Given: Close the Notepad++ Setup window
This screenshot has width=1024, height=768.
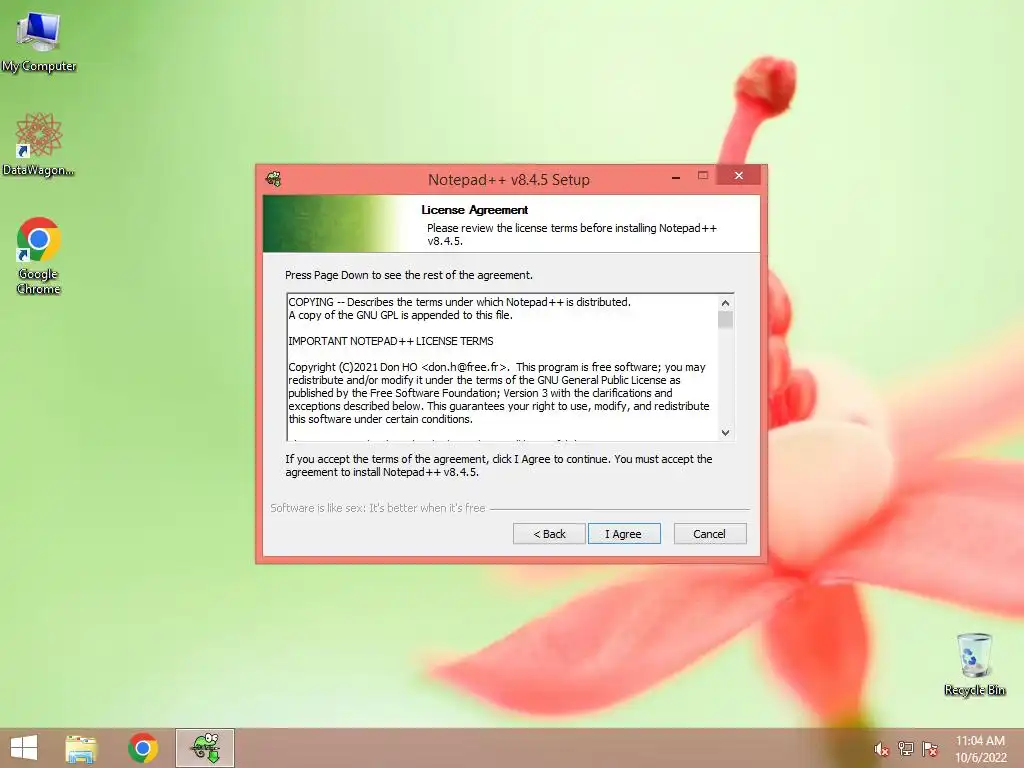Looking at the screenshot, I should pyautogui.click(x=739, y=176).
